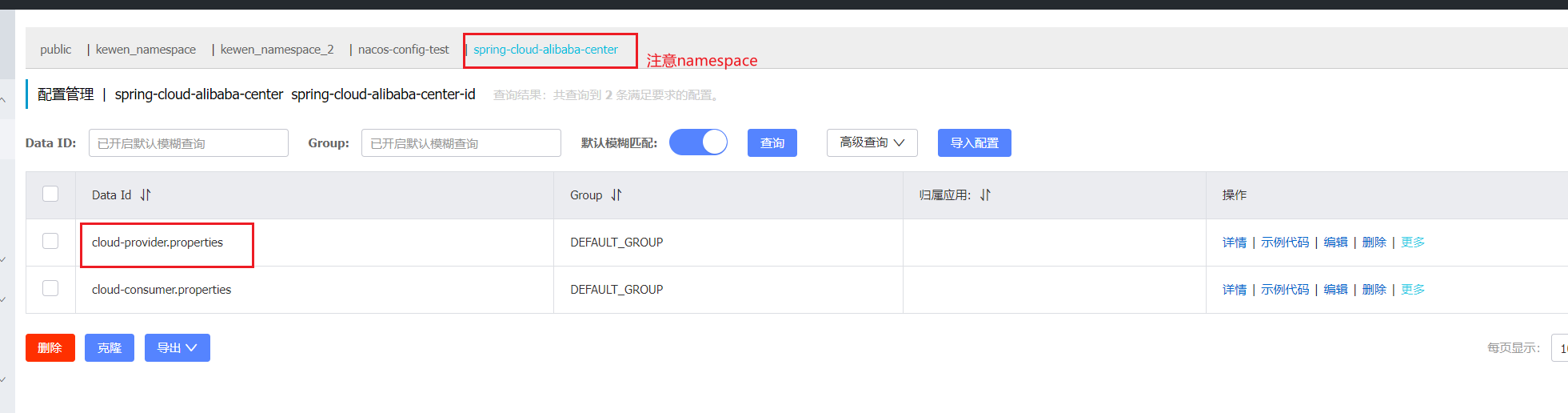Check the cloud-consumer.properties row checkbox

50,288
